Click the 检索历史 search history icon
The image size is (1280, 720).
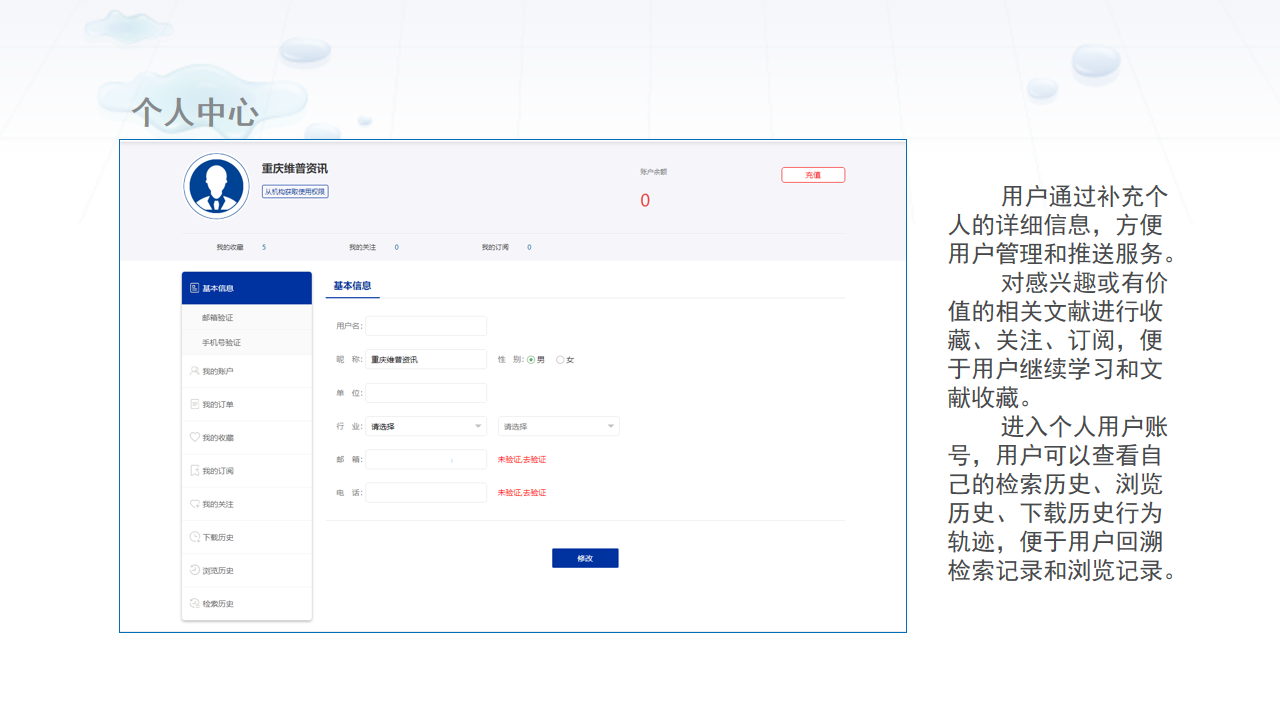click(x=194, y=603)
